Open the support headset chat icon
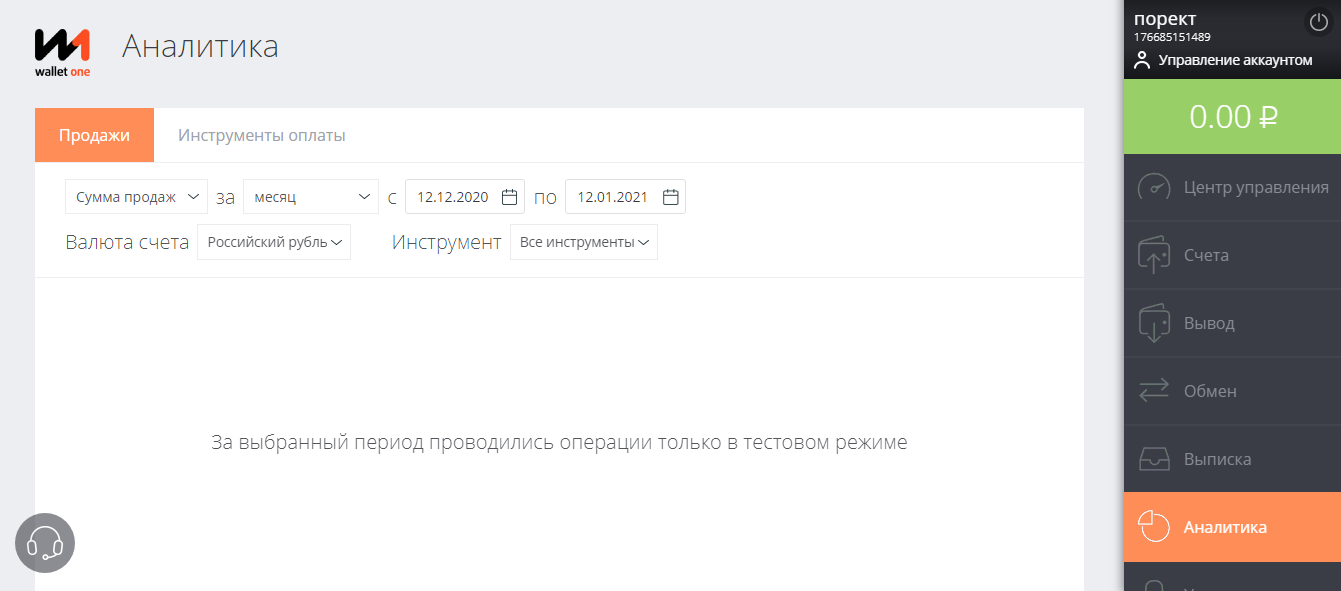 click(45, 543)
